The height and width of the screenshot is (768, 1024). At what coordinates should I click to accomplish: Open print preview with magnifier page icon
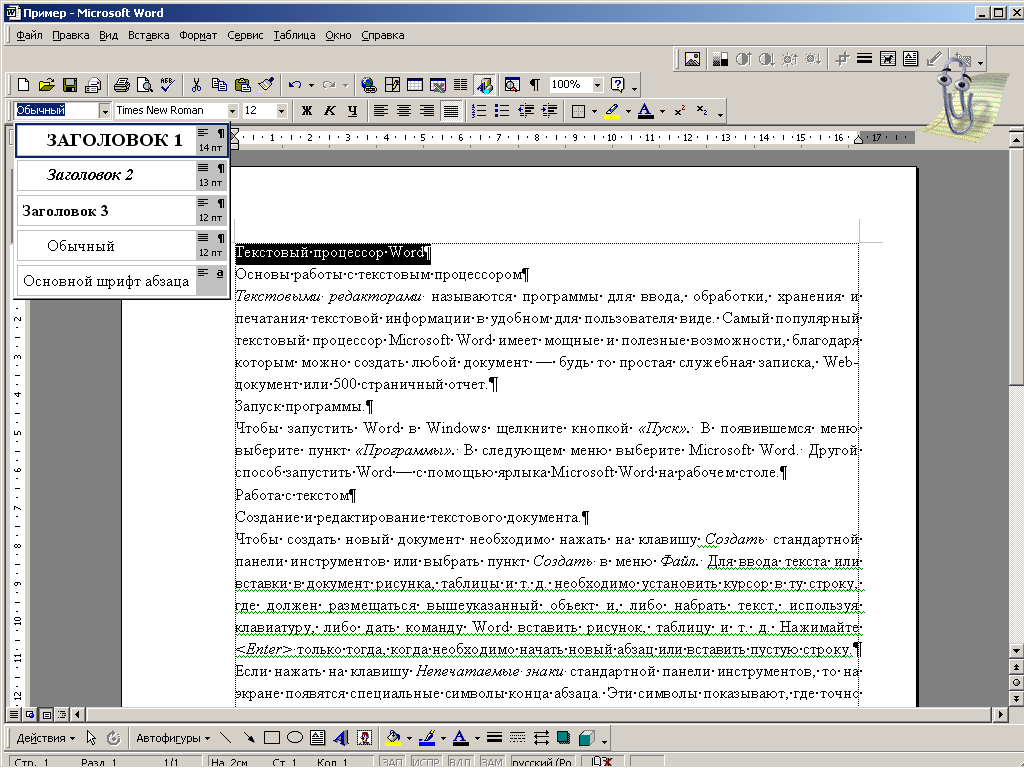point(144,85)
